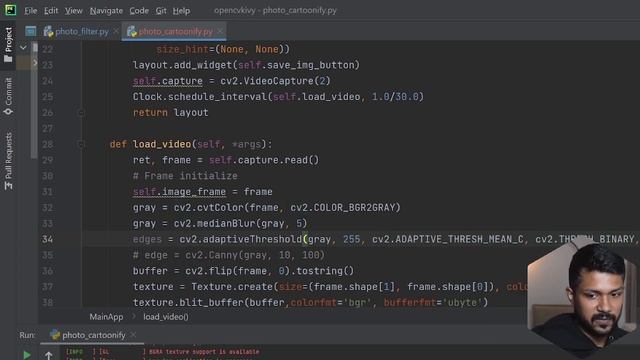Click the 'return layout' code line
Image resolution: width=640 pixels, height=360 pixels.
click(170, 113)
